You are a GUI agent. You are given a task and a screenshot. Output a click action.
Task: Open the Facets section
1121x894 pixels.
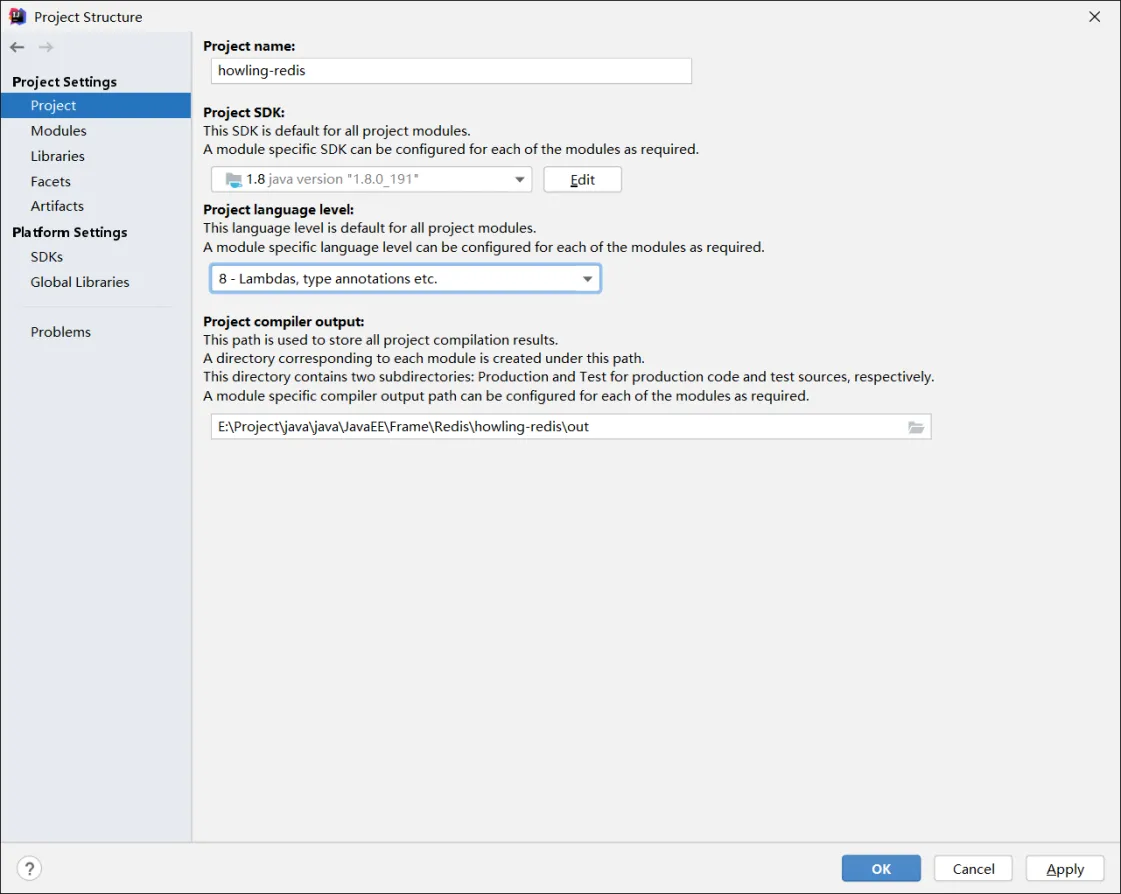click(x=50, y=181)
